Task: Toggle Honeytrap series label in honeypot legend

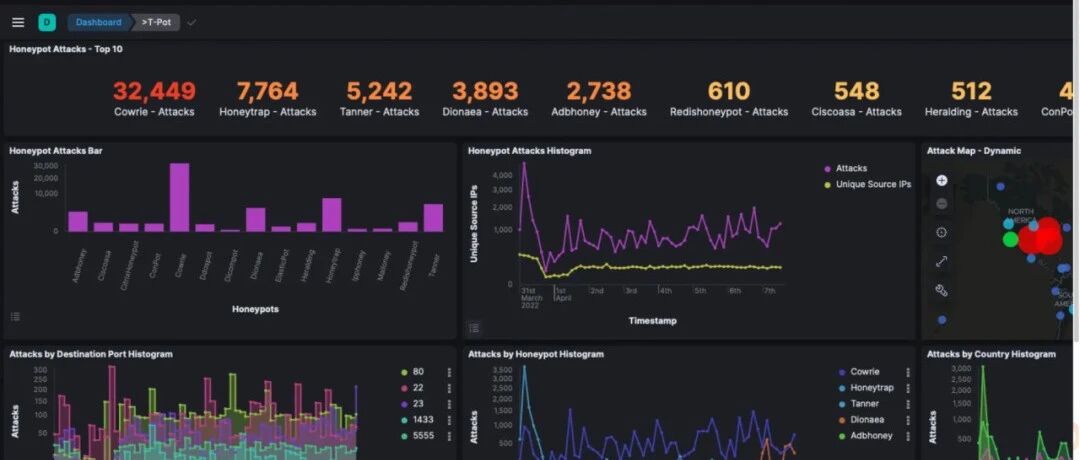Action: click(871, 388)
